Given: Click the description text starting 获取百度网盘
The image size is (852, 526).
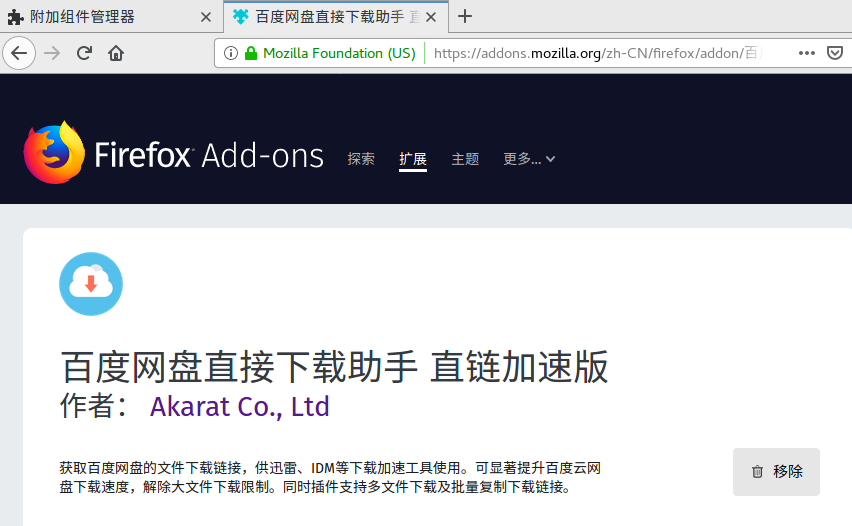Looking at the screenshot, I should pos(330,477).
